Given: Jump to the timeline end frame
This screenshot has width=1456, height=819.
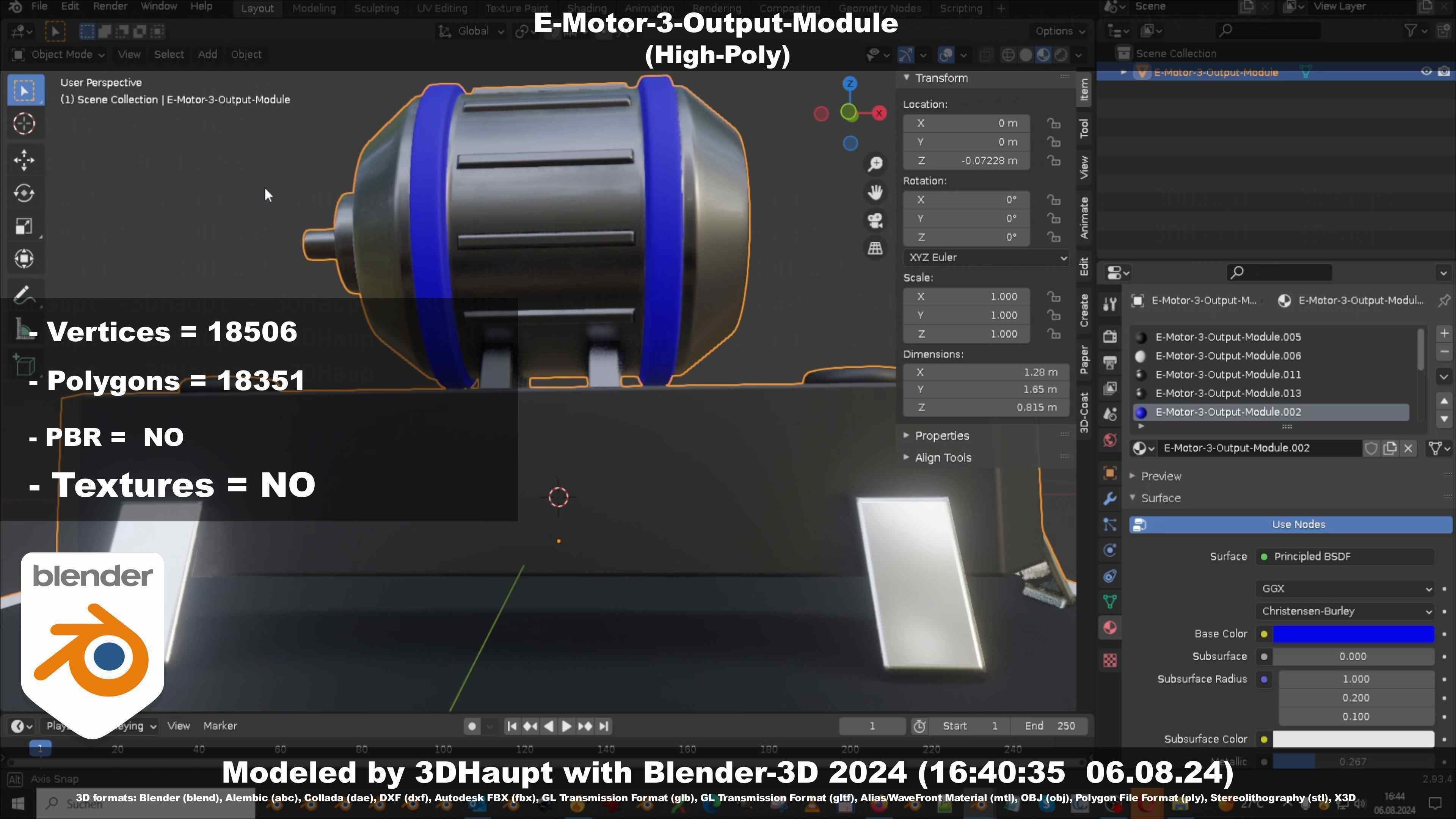Looking at the screenshot, I should pyautogui.click(x=604, y=727).
